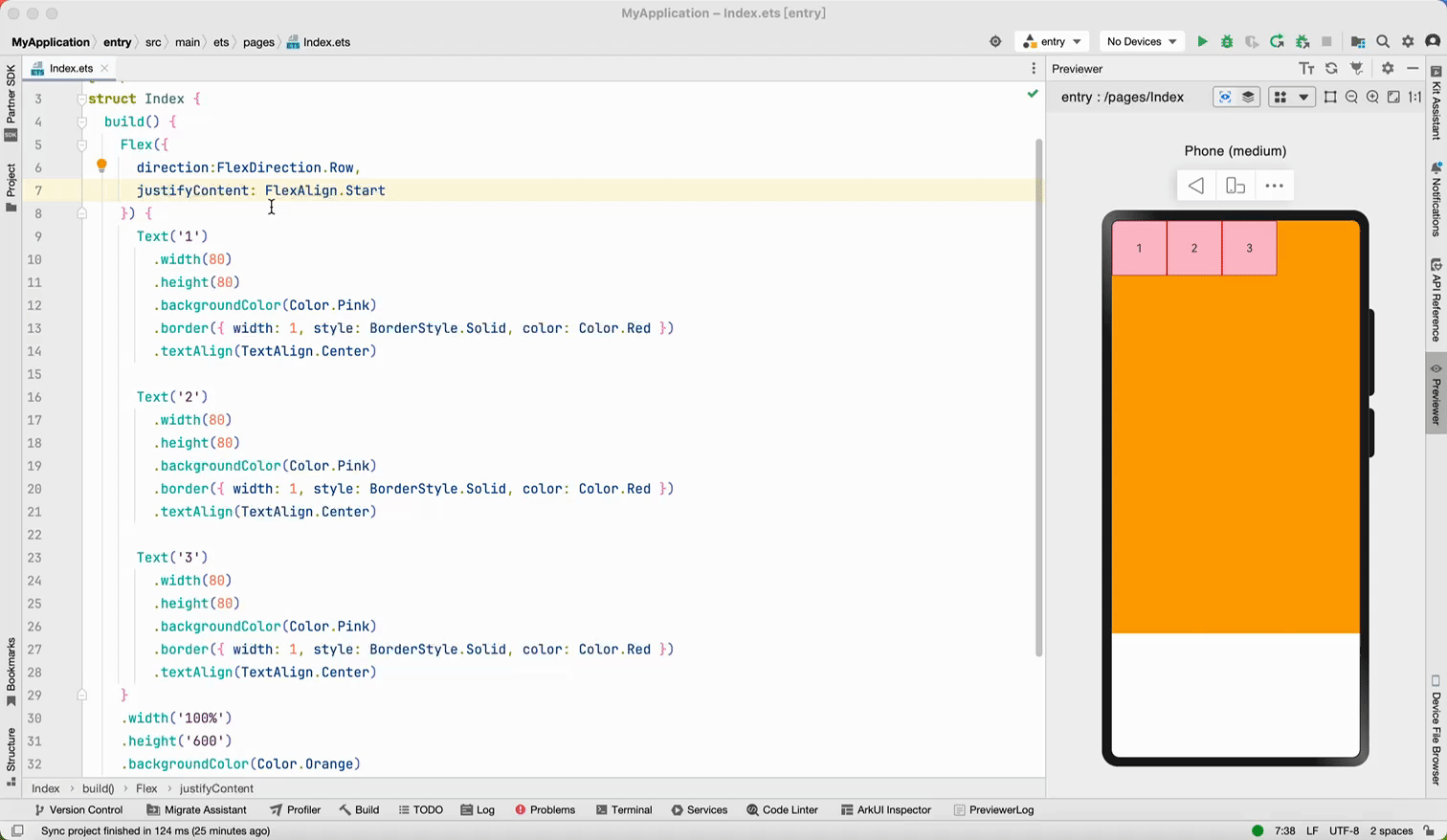Rotate device orientation icon above the phone
The width and height of the screenshot is (1447, 840).
pyautogui.click(x=1236, y=187)
